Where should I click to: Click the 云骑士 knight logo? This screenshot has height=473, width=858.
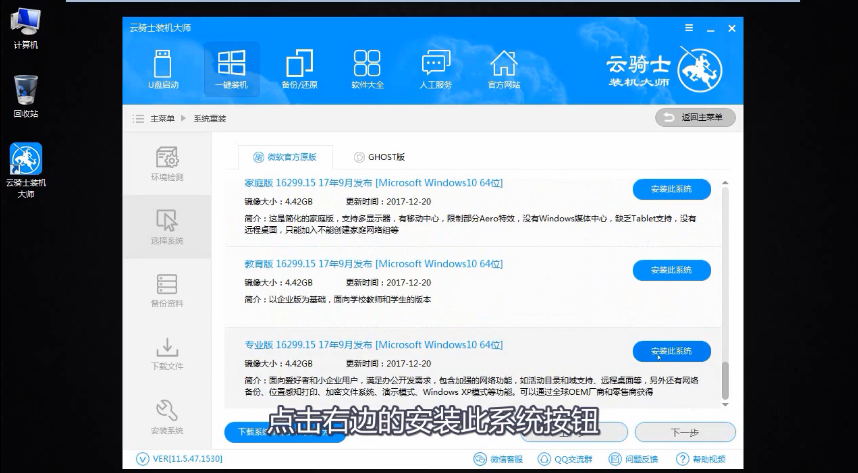pos(700,70)
